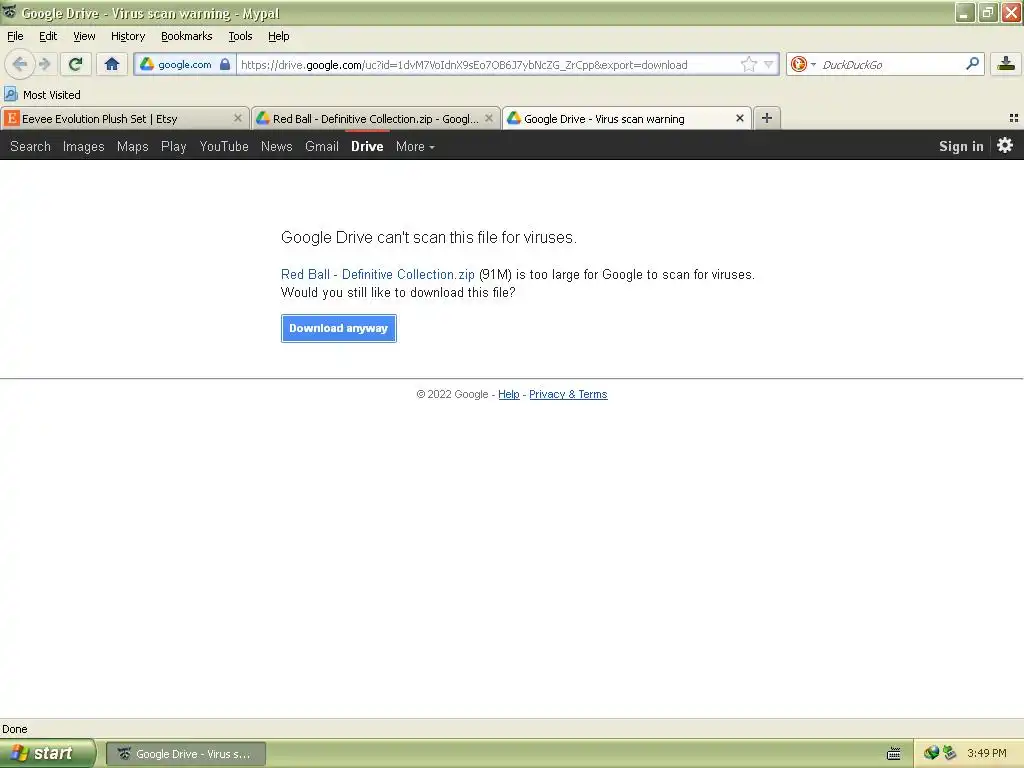Click the Most Visited bookmarks folder

42,95
